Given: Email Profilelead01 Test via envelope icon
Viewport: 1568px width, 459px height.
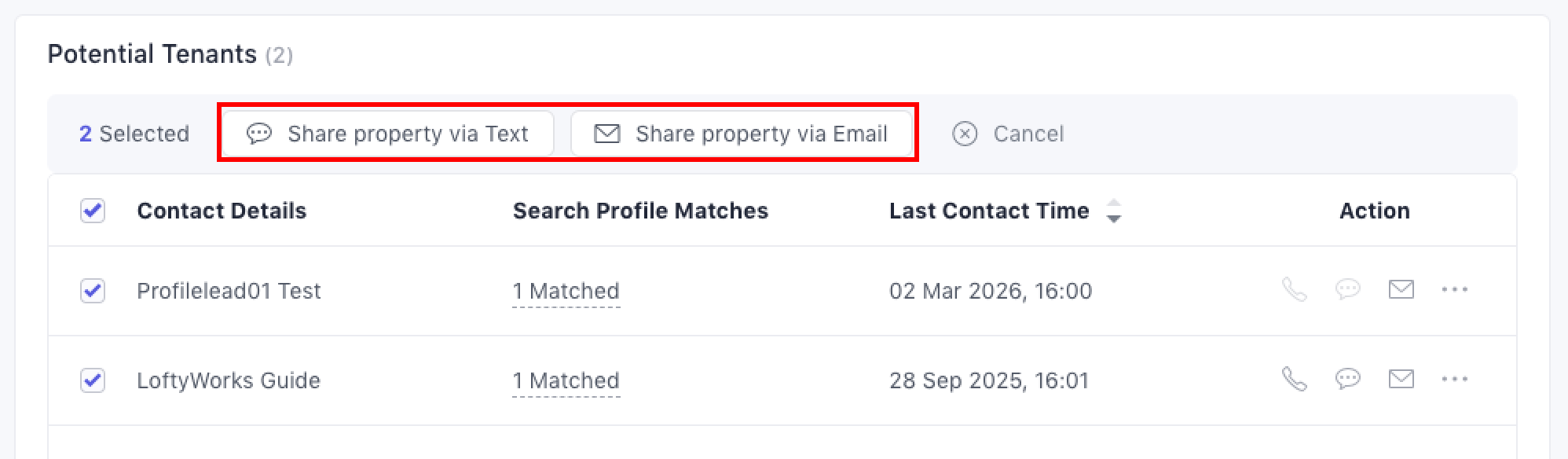Looking at the screenshot, I should point(1401,290).
